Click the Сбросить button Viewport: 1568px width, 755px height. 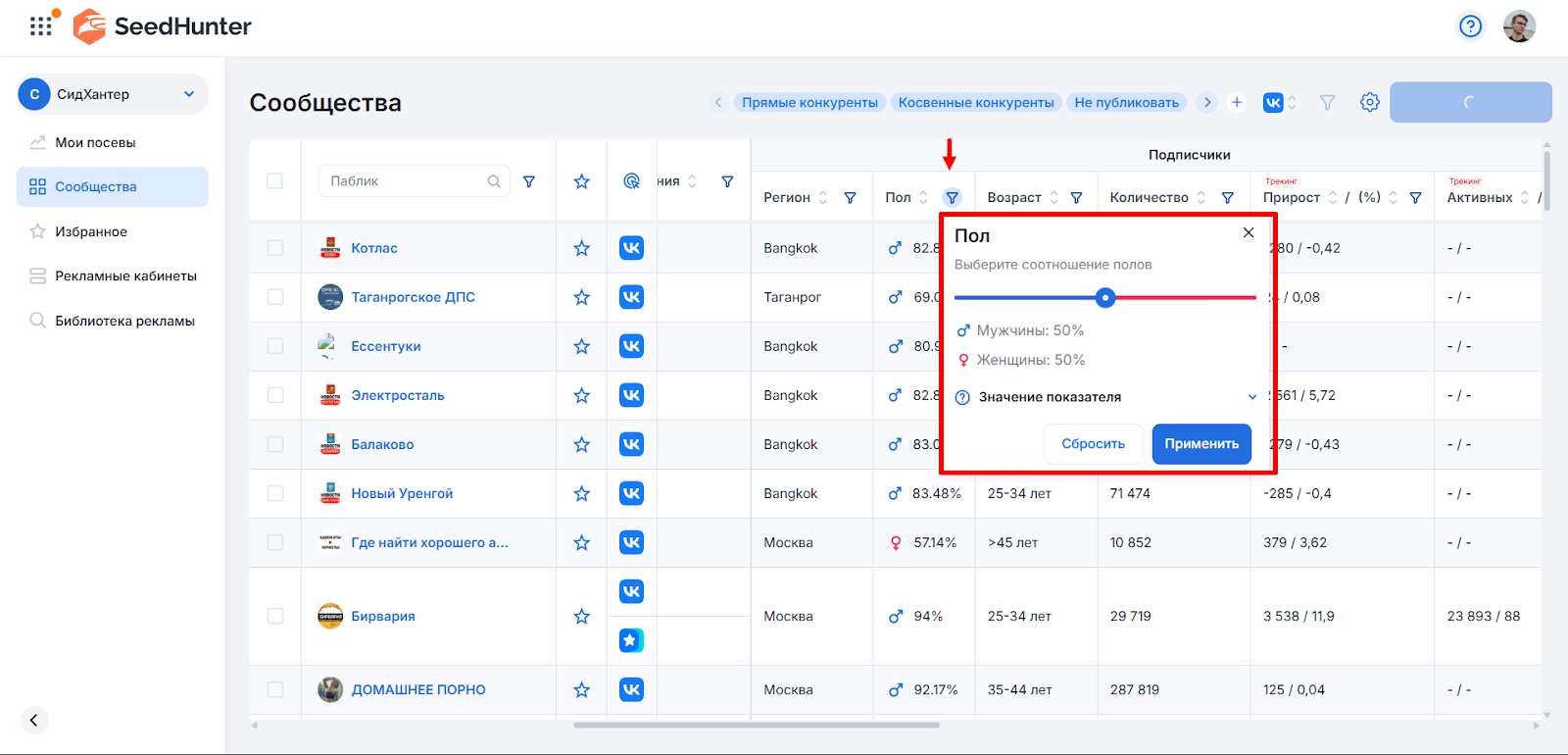coord(1093,444)
